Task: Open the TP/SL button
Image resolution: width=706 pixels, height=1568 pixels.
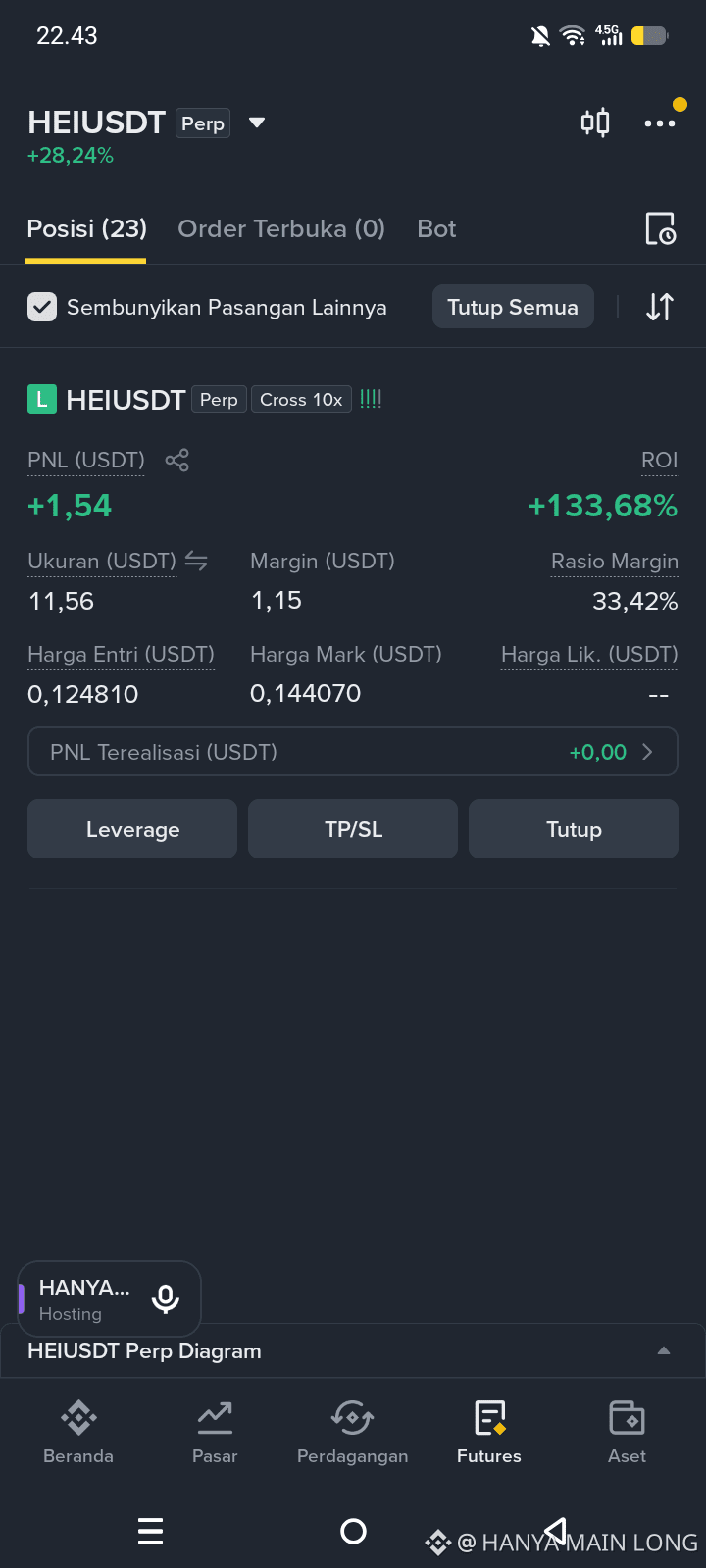Action: pyautogui.click(x=353, y=829)
